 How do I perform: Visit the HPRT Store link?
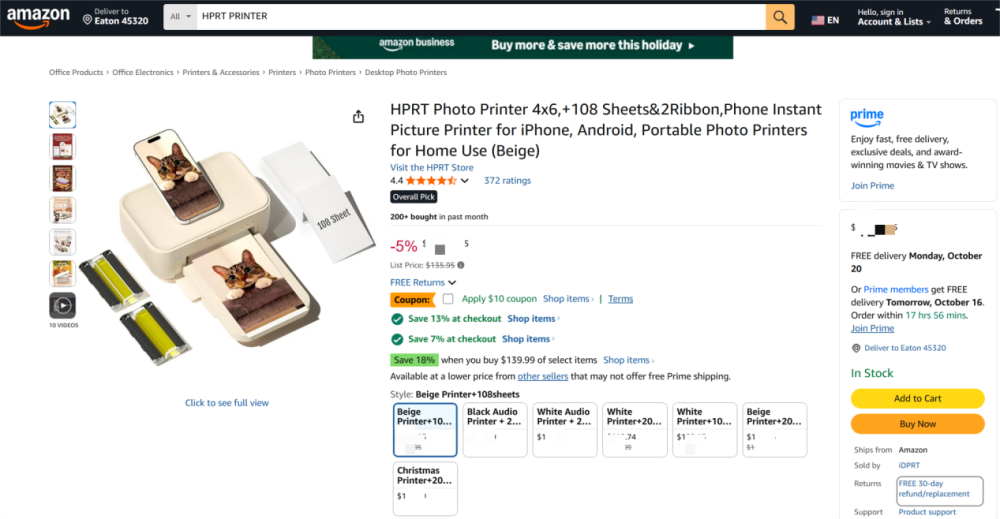431,168
